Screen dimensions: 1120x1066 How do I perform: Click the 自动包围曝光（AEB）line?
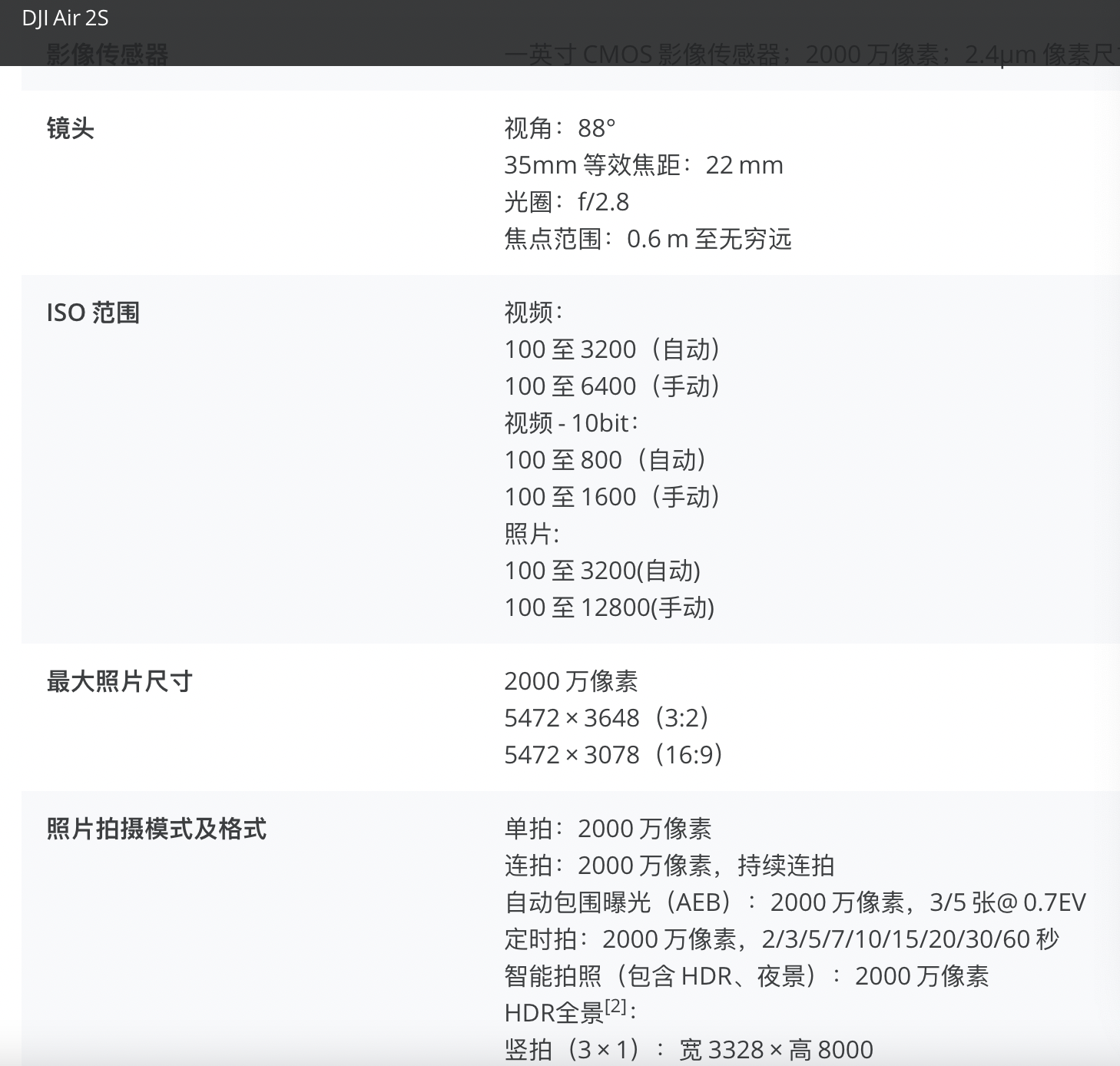795,902
